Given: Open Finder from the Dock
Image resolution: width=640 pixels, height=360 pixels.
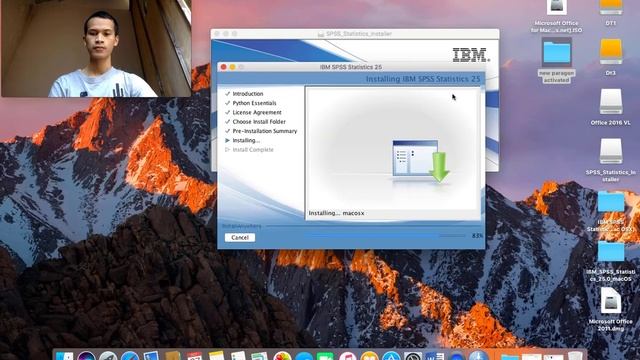Looking at the screenshot, I should point(64,356).
